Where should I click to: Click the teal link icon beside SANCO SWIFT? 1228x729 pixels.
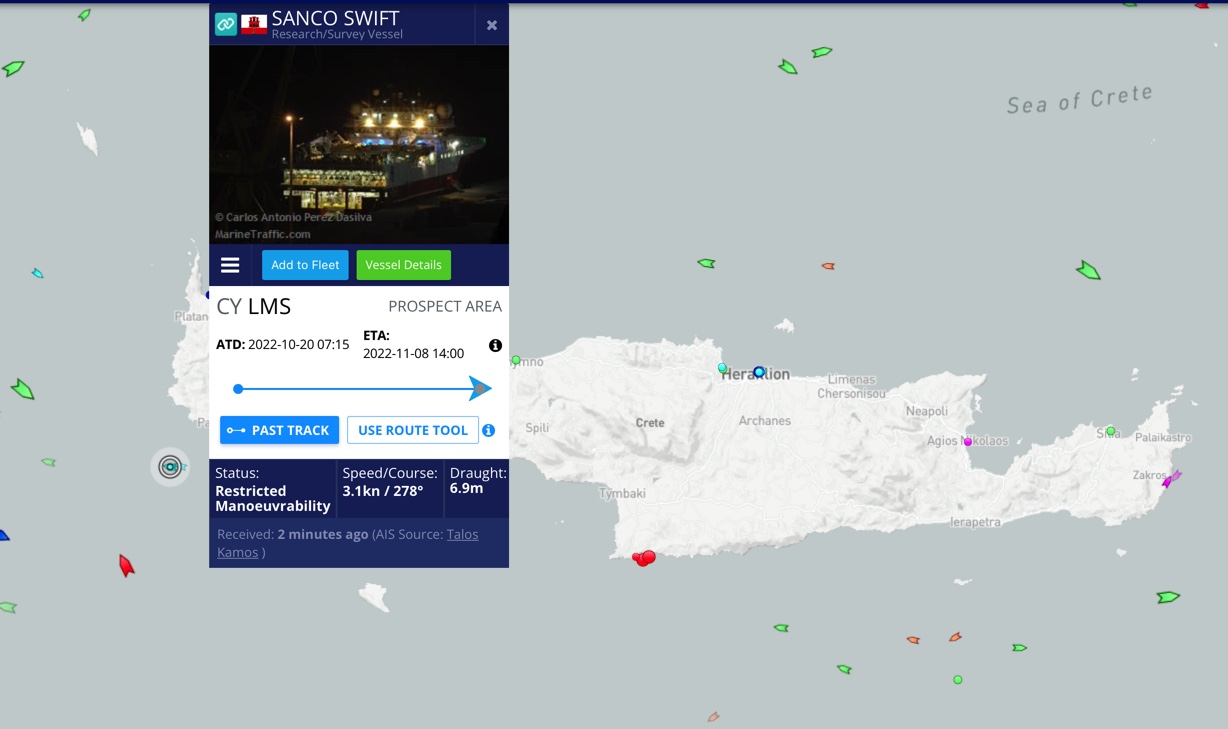point(226,24)
